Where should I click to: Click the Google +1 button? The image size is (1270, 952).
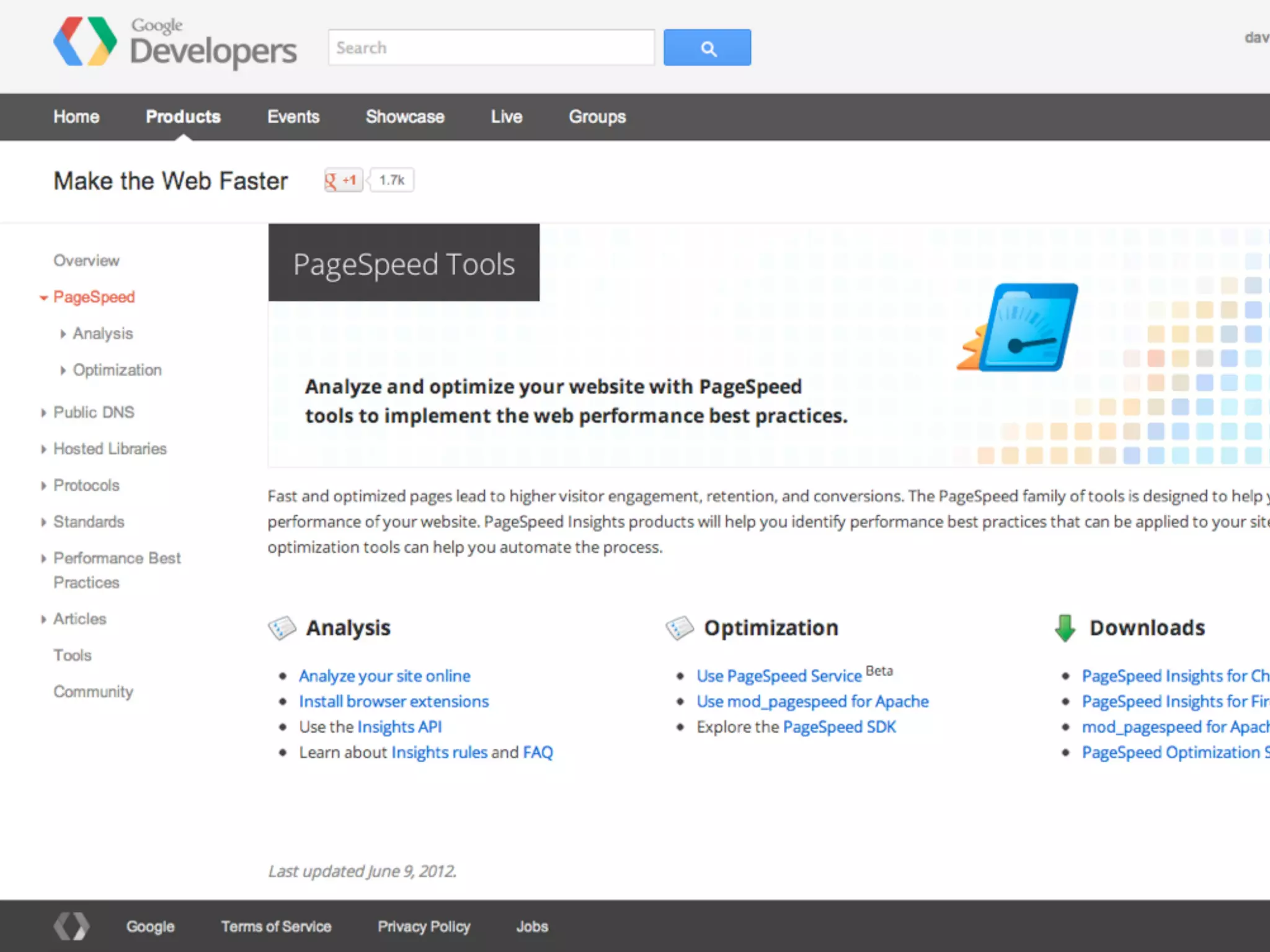coord(343,180)
